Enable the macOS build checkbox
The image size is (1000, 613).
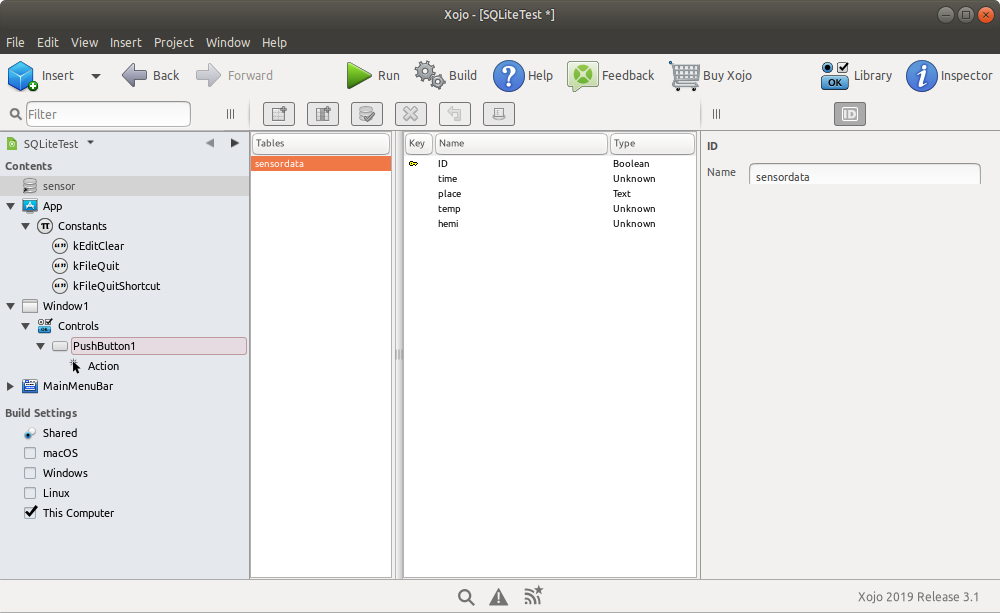pos(30,453)
